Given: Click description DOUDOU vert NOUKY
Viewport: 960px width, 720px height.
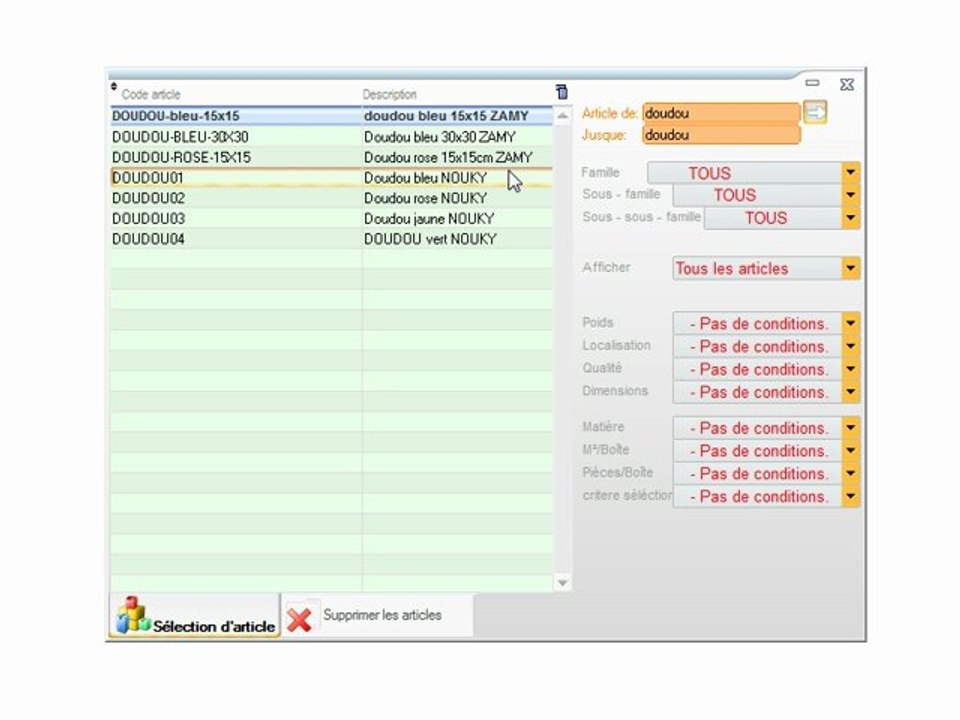Looking at the screenshot, I should coord(430,239).
